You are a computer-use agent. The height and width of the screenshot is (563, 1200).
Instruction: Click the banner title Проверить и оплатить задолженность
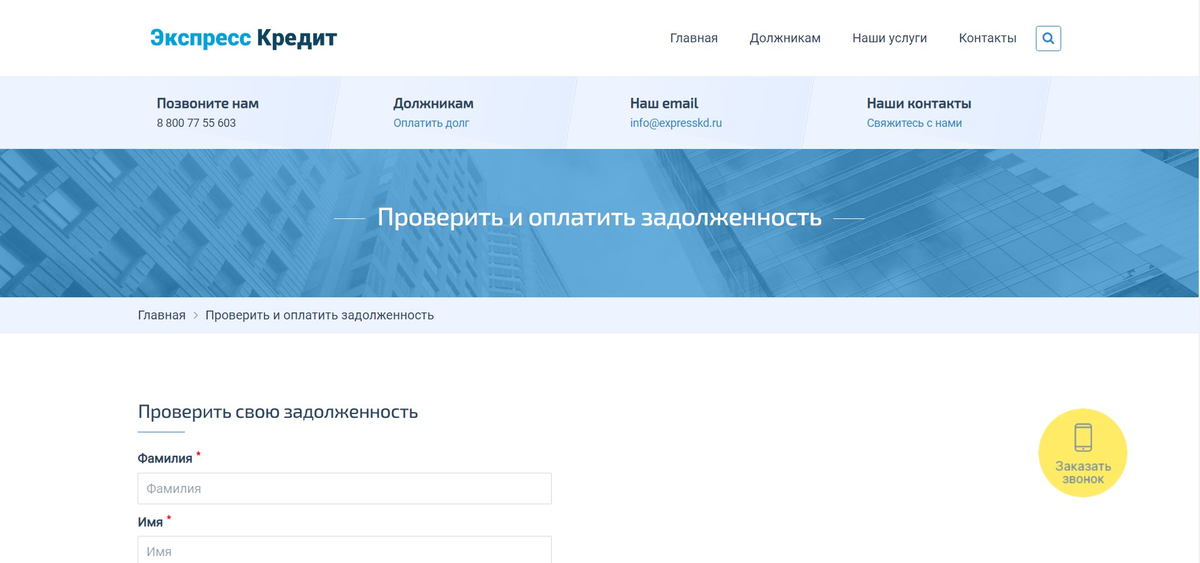tap(599, 217)
